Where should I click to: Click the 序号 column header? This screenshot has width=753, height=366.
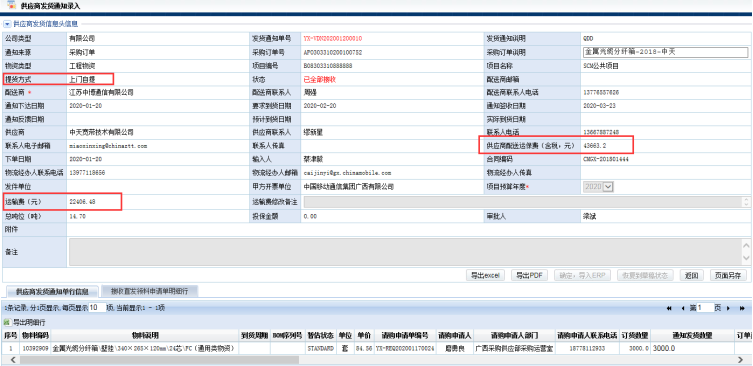(11, 335)
